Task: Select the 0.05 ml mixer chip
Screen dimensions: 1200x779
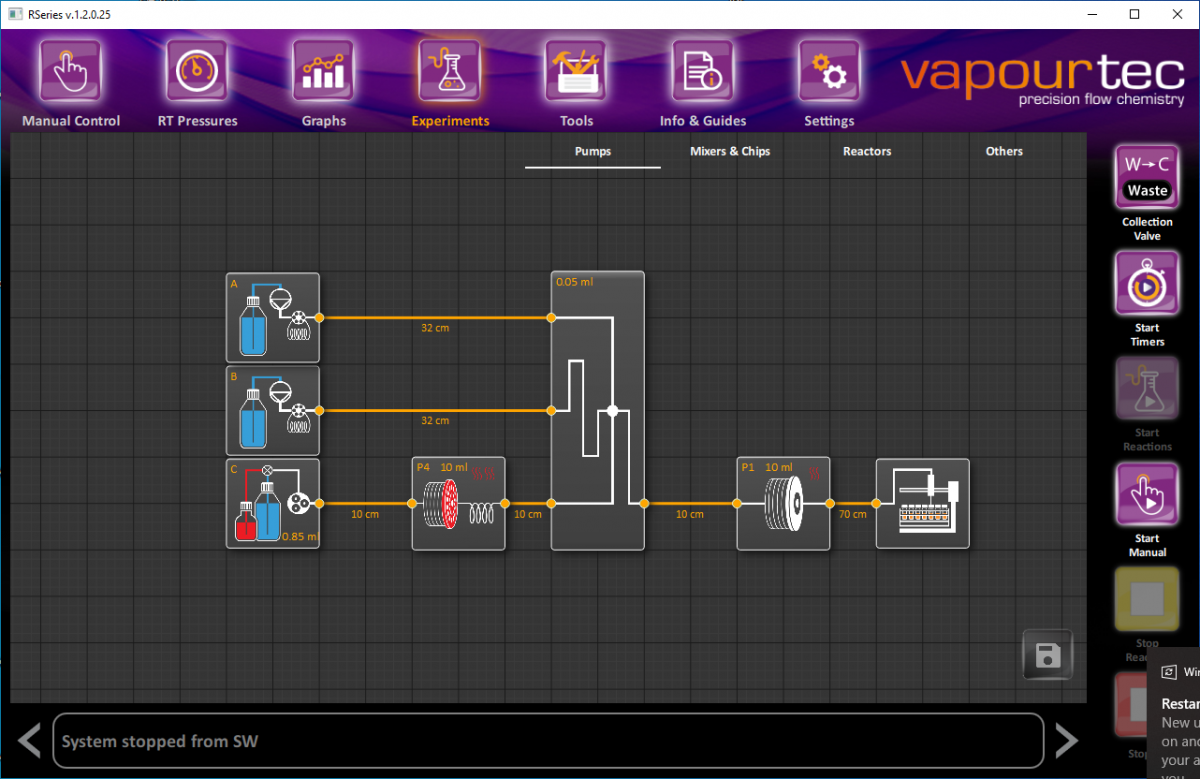Action: coord(597,409)
